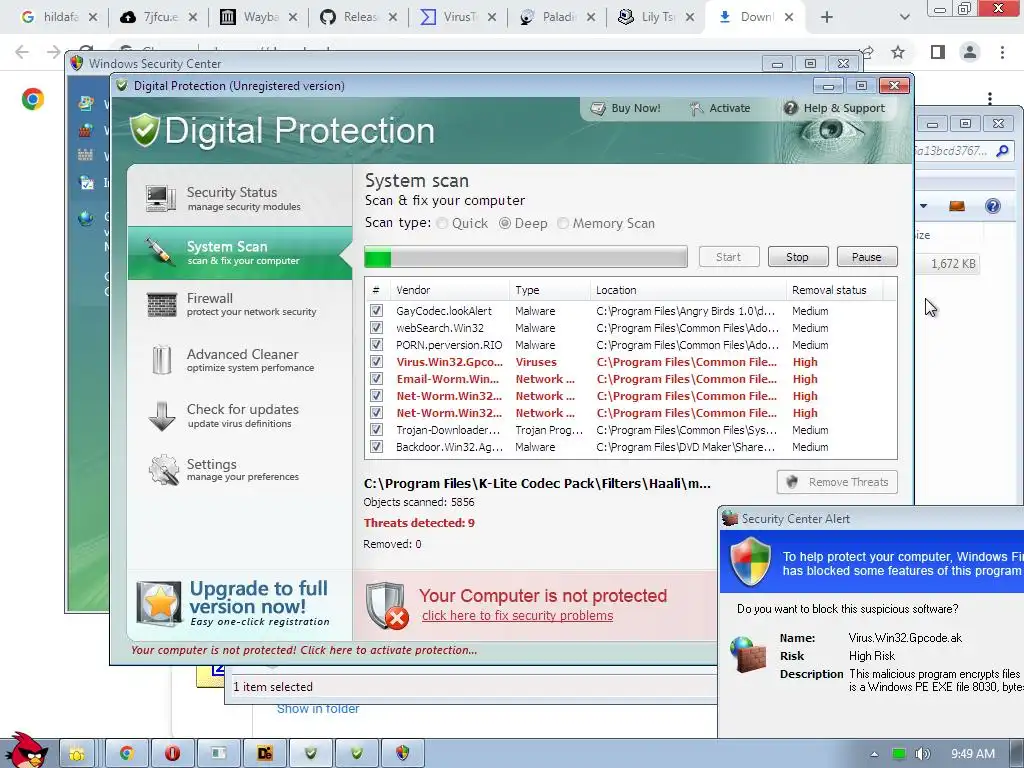Viewport: 1024px width, 768px height.
Task: Switch to the GitHub Releases browser tab
Action: [359, 17]
